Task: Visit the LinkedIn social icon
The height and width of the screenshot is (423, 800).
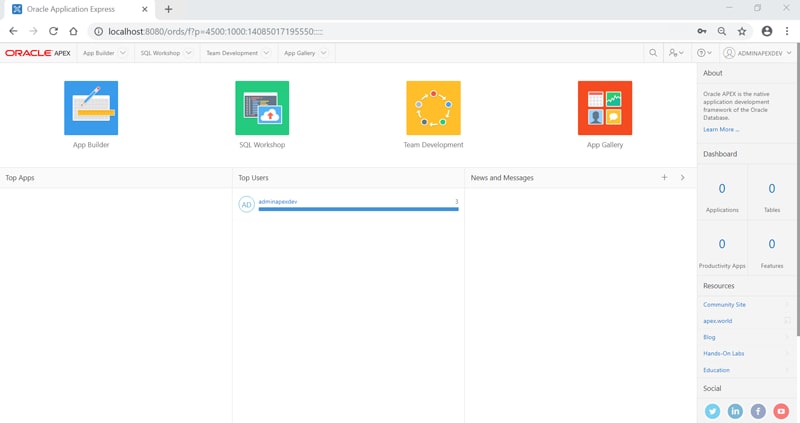Action: coord(735,411)
